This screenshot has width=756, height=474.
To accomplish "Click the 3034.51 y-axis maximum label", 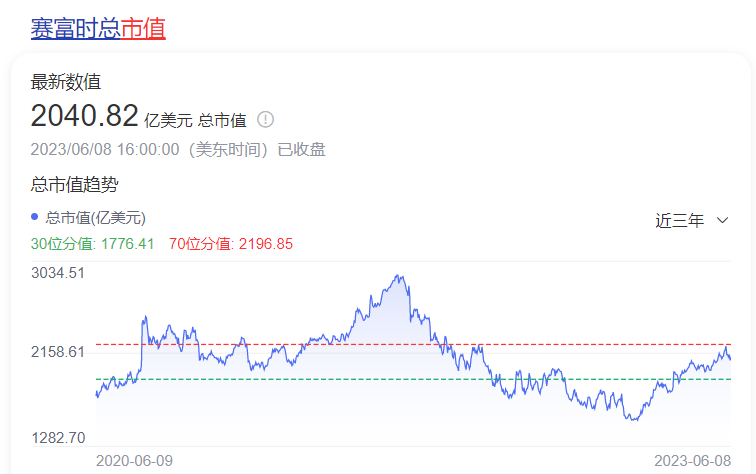I will coord(57,273).
